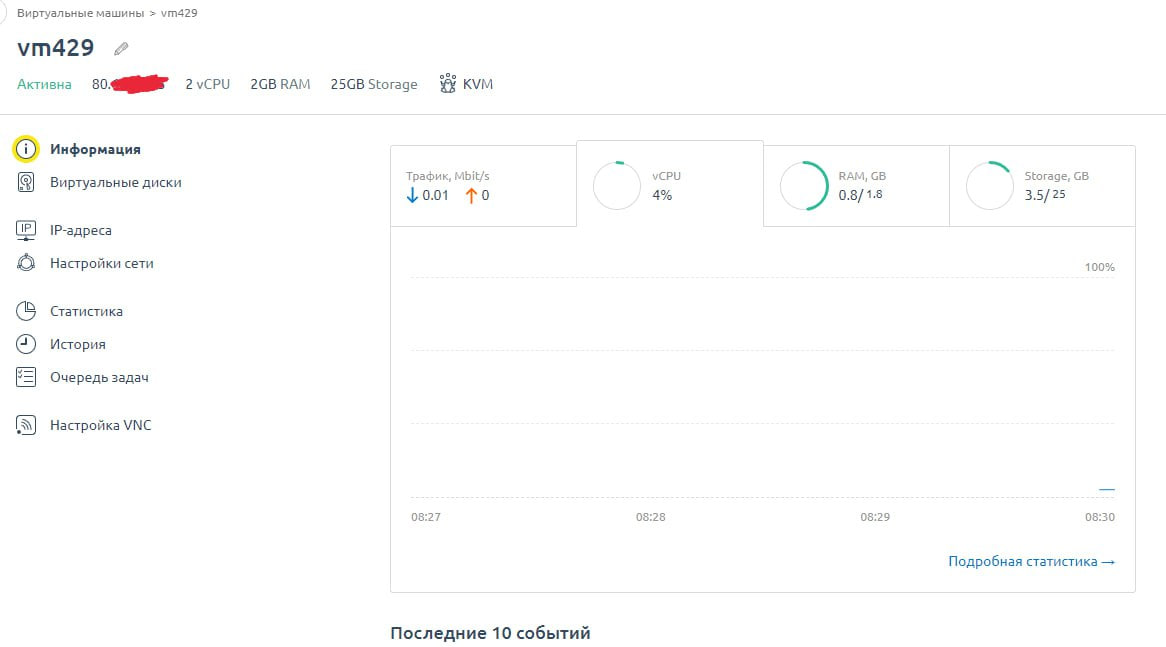This screenshot has height=647, width=1166.
Task: Click the Информация sidebar info icon
Action: click(x=26, y=149)
